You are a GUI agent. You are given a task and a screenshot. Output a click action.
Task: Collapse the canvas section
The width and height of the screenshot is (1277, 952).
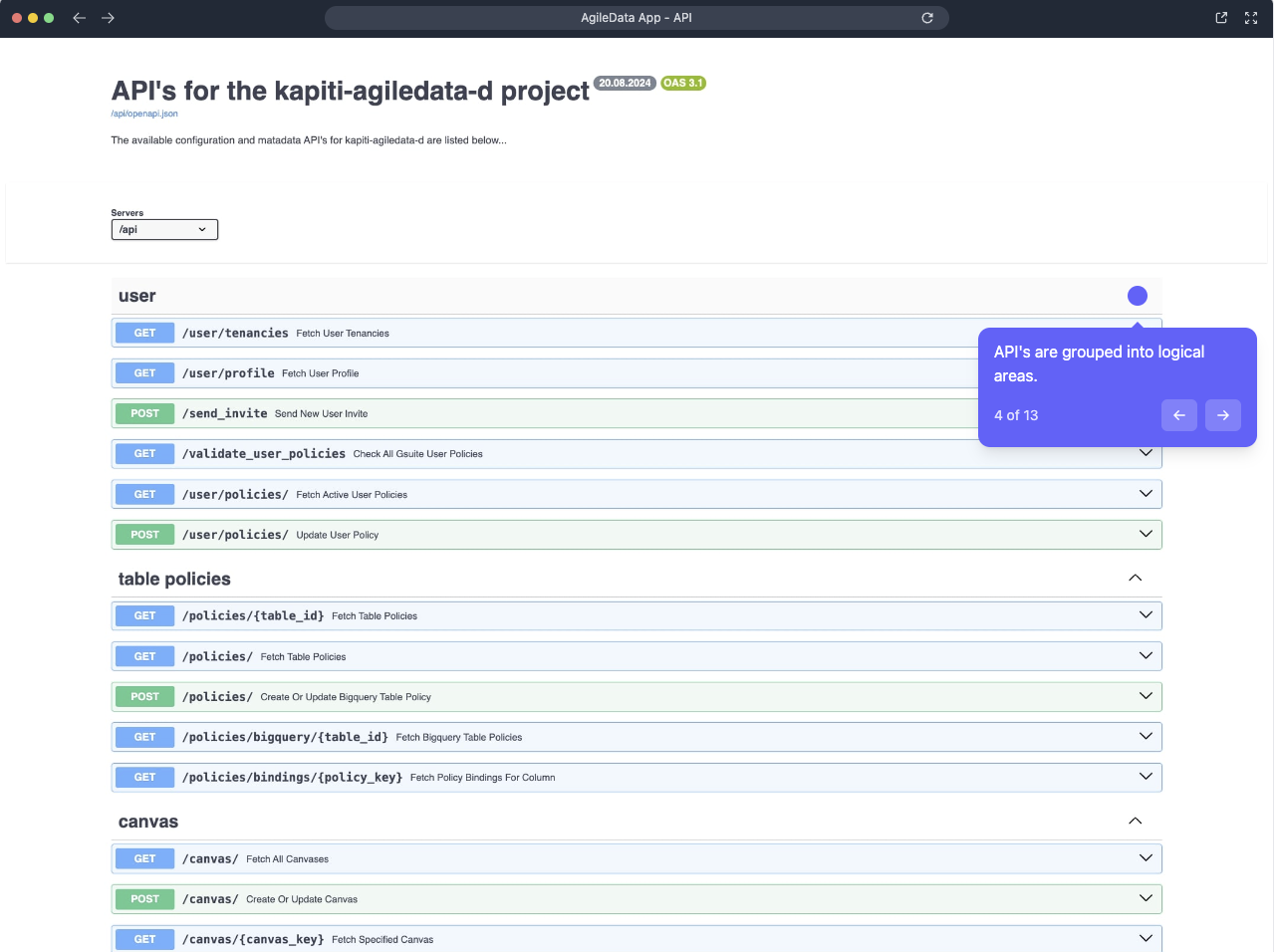coord(1135,821)
